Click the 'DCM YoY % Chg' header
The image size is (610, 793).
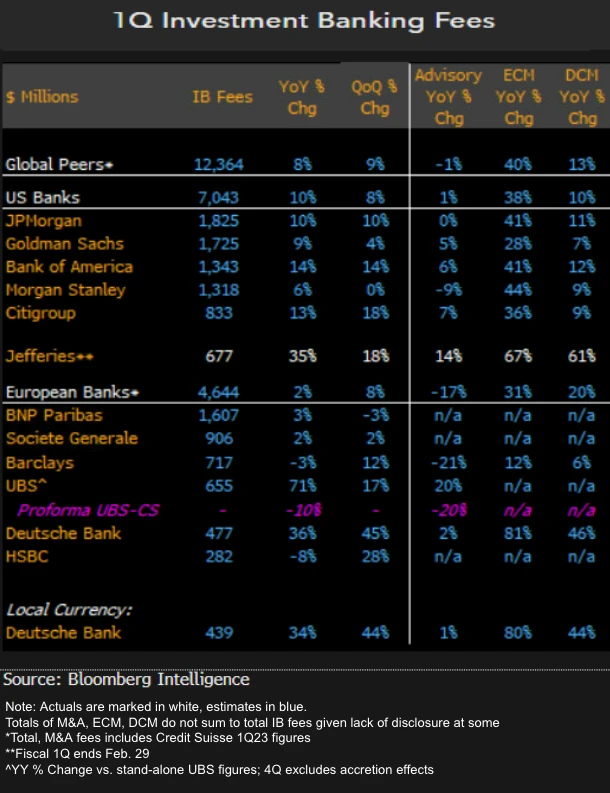click(x=582, y=97)
